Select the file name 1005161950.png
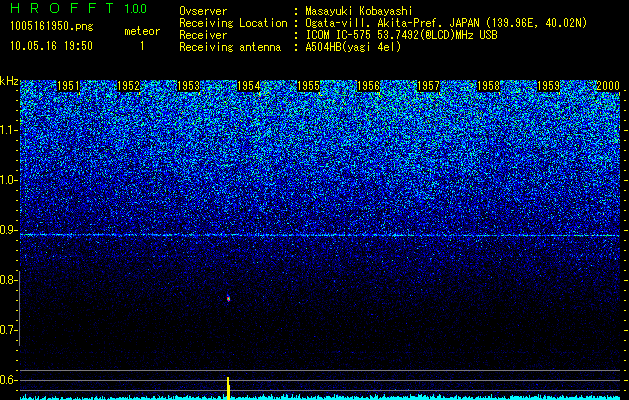Screen dimensions: 629x400 52,27
